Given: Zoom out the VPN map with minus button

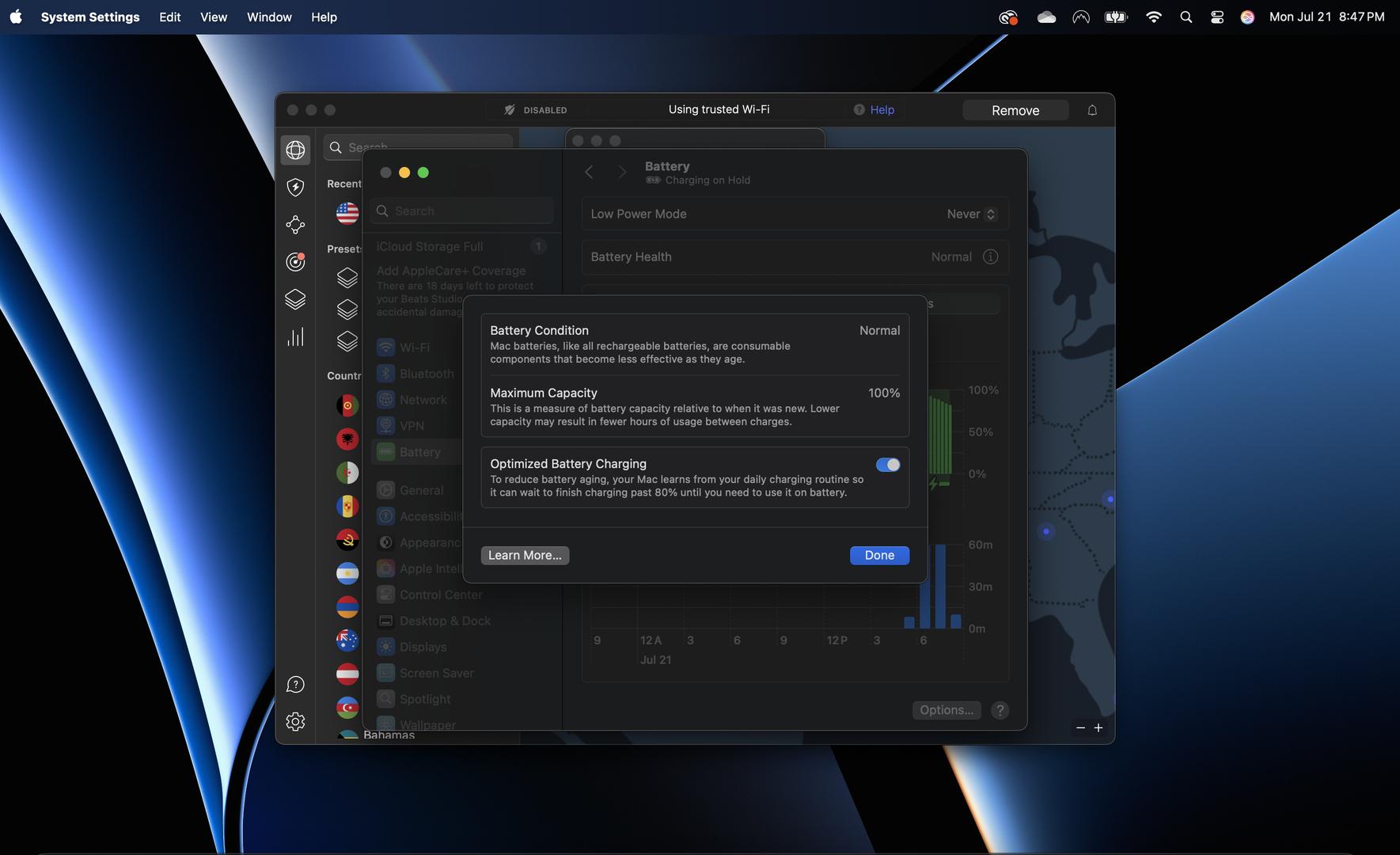Looking at the screenshot, I should point(1080,728).
